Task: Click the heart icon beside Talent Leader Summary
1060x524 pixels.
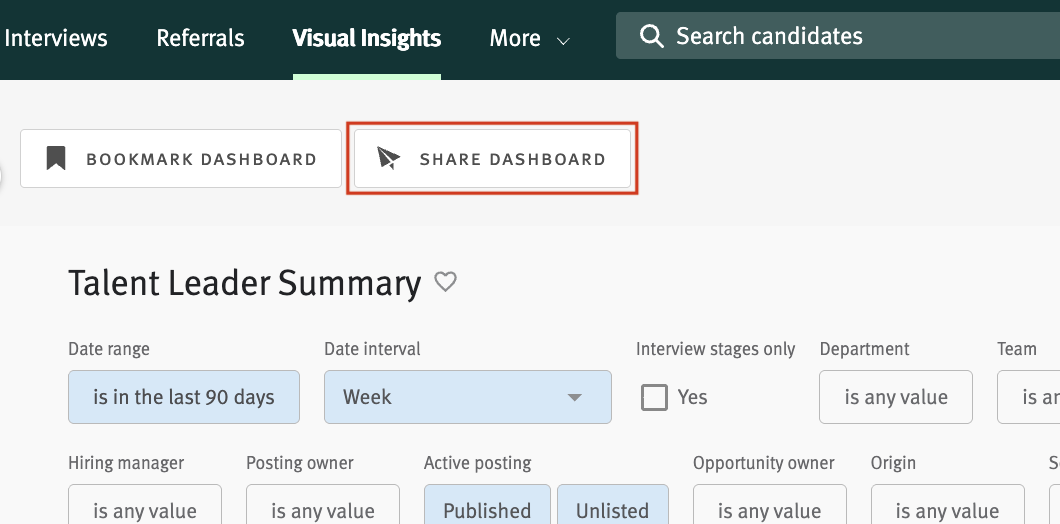Action: (445, 281)
